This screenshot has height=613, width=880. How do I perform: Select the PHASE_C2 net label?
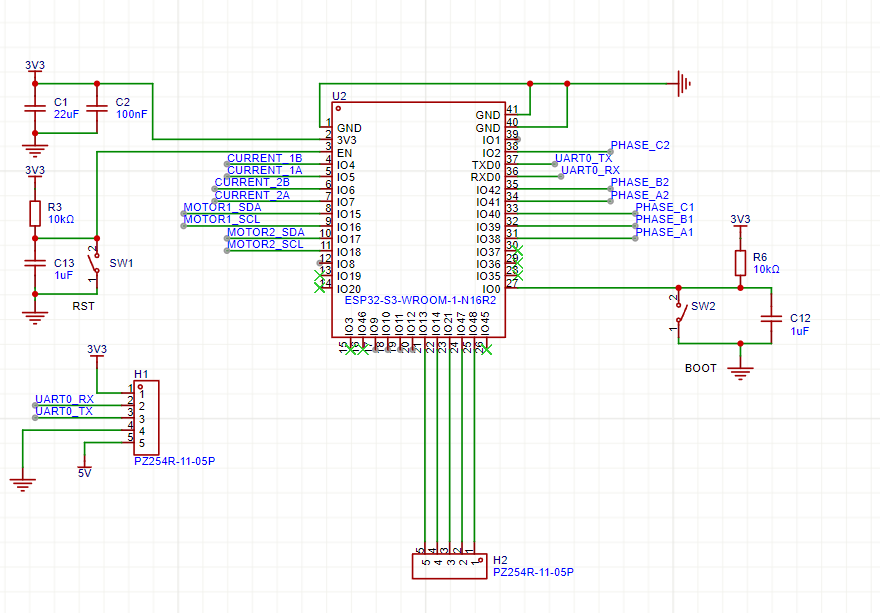640,145
